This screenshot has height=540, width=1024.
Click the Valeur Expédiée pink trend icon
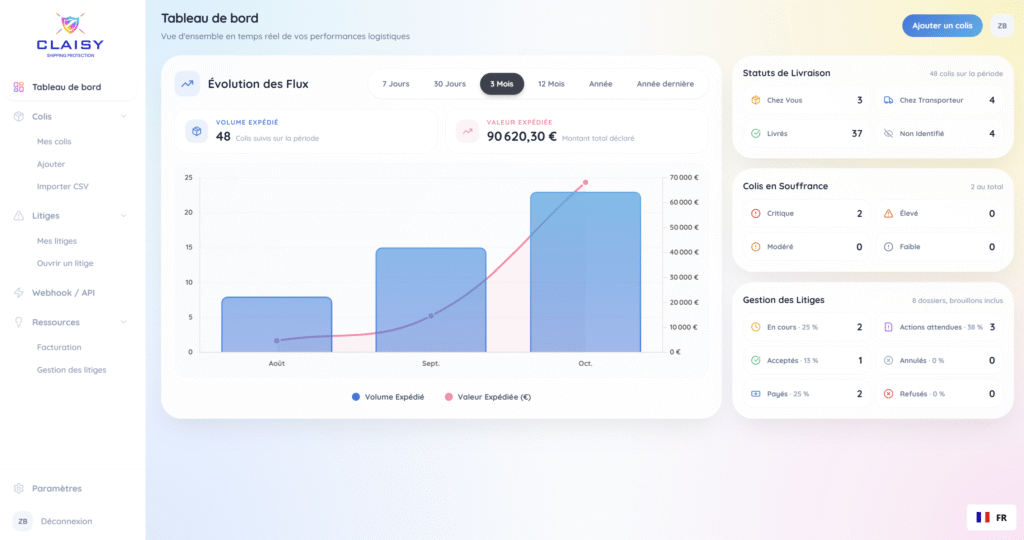pos(468,131)
